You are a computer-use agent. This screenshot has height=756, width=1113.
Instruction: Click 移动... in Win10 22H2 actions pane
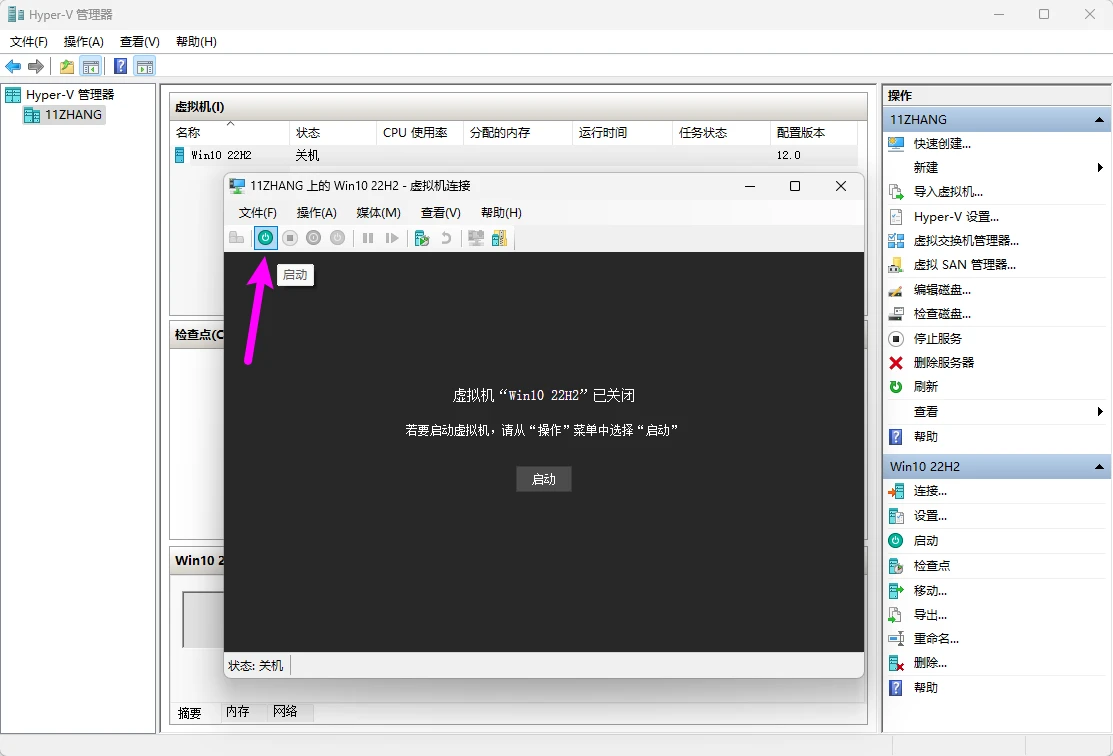930,591
